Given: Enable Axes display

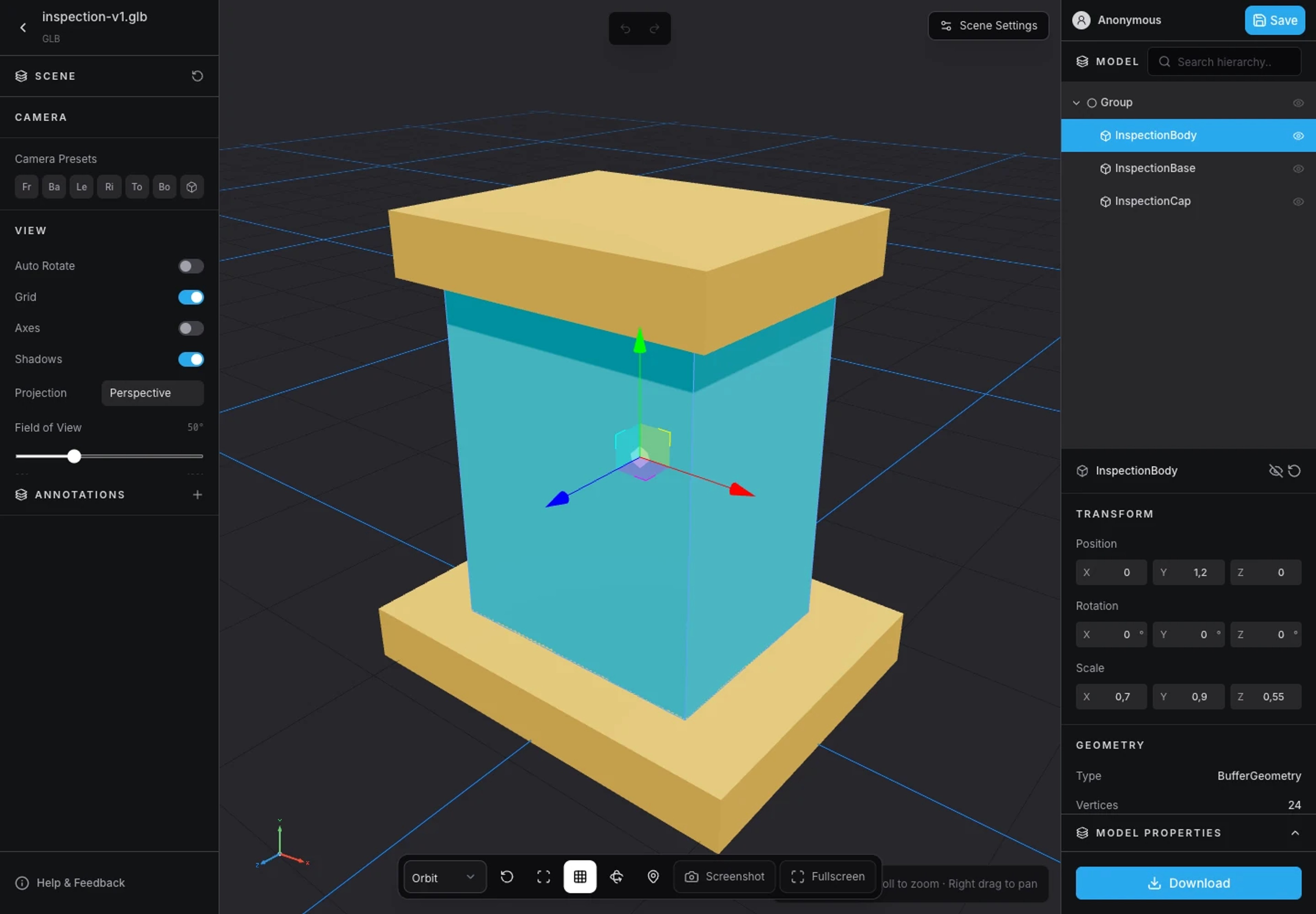Looking at the screenshot, I should 191,328.
